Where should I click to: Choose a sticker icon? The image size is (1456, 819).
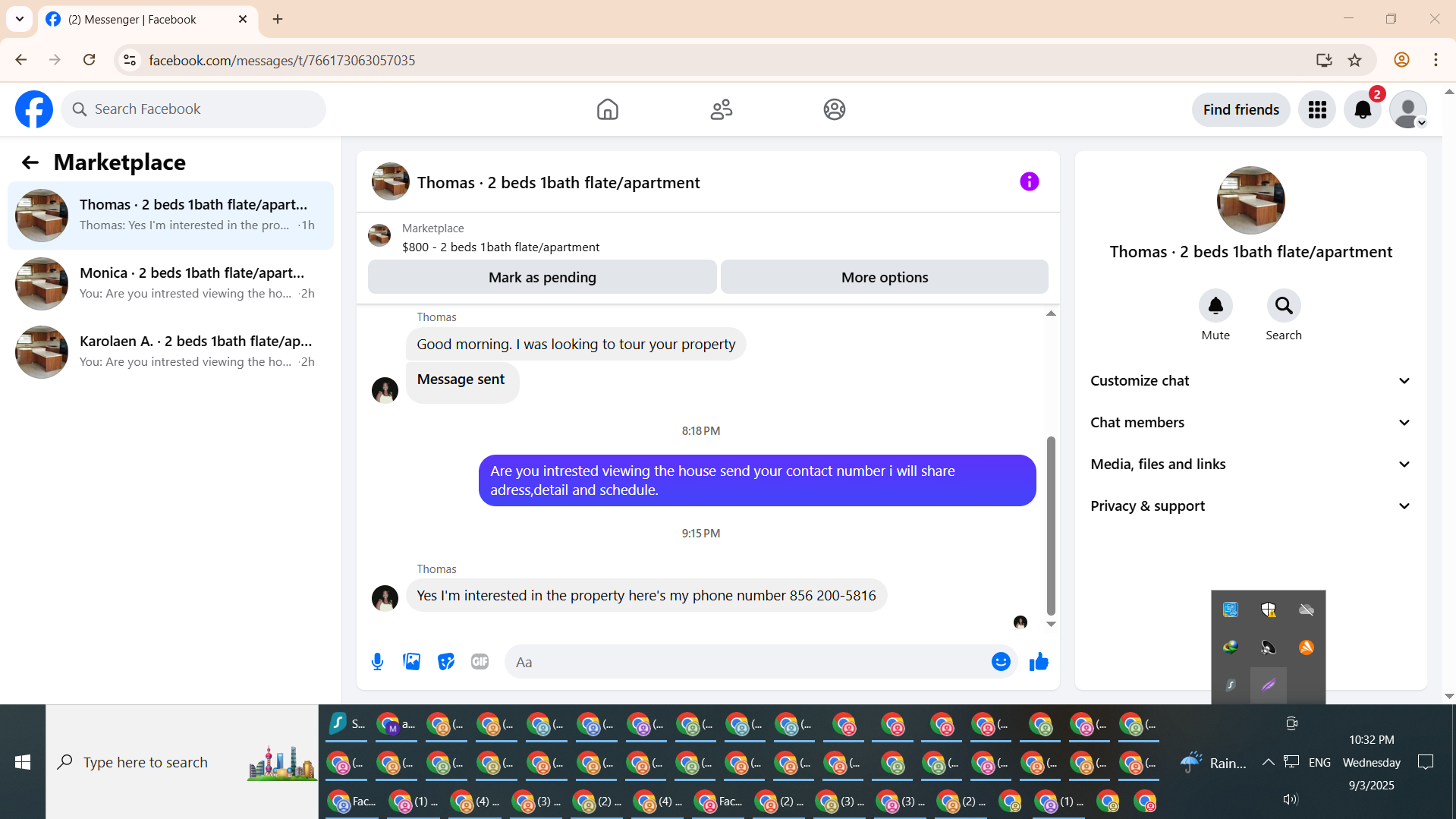(445, 662)
